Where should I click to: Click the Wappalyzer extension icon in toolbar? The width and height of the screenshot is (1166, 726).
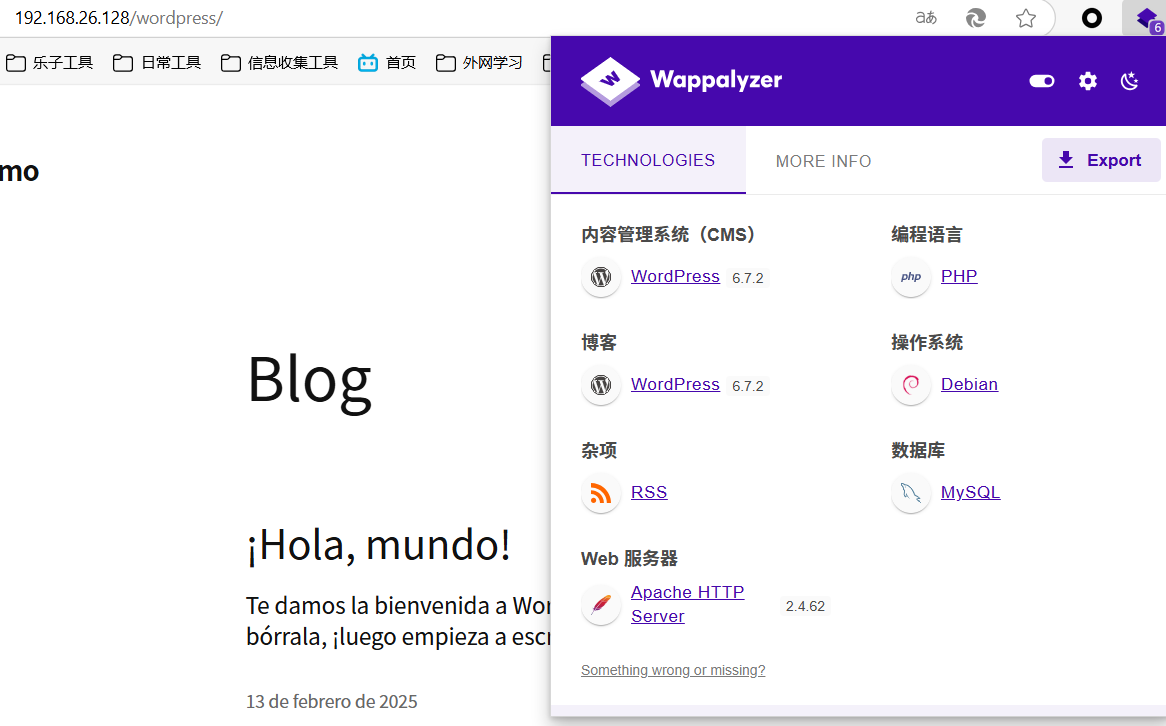(1147, 18)
